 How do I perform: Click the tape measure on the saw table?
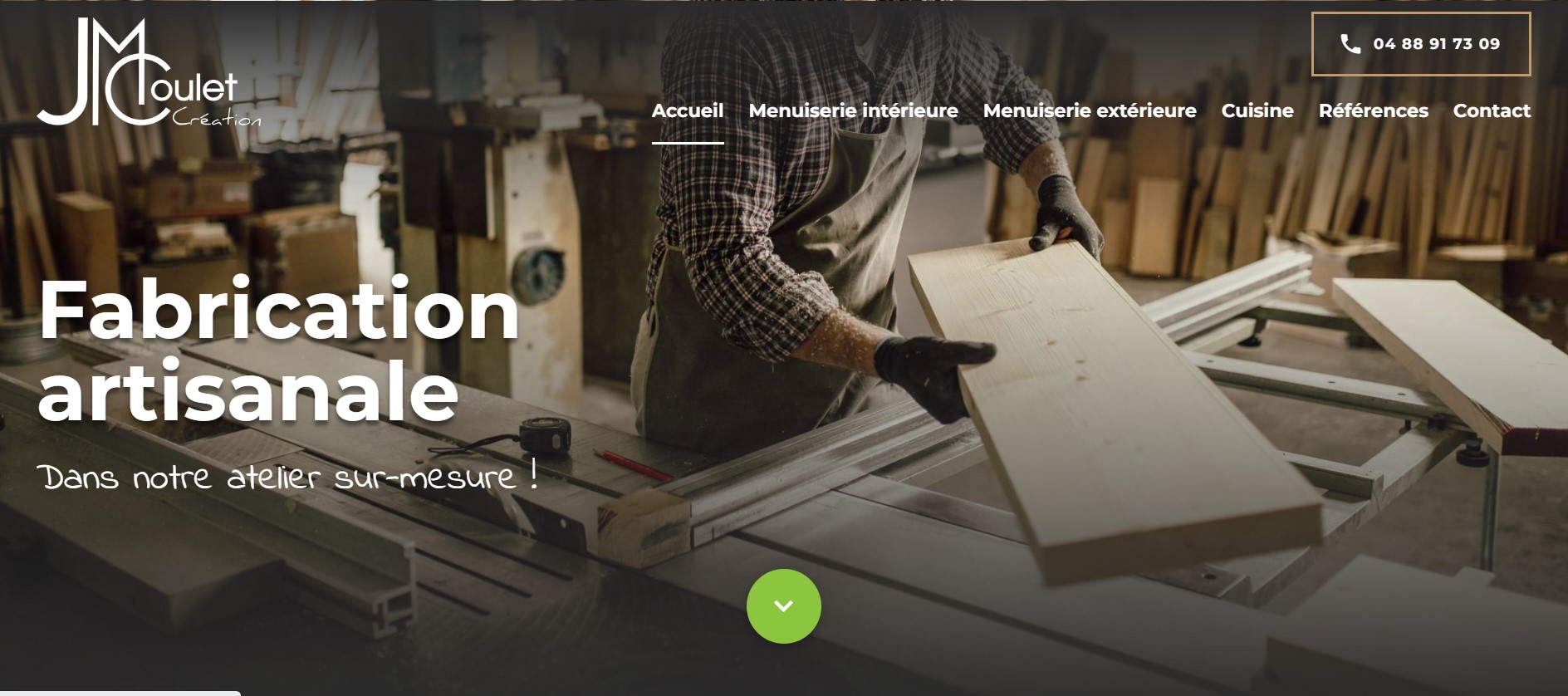click(x=545, y=433)
